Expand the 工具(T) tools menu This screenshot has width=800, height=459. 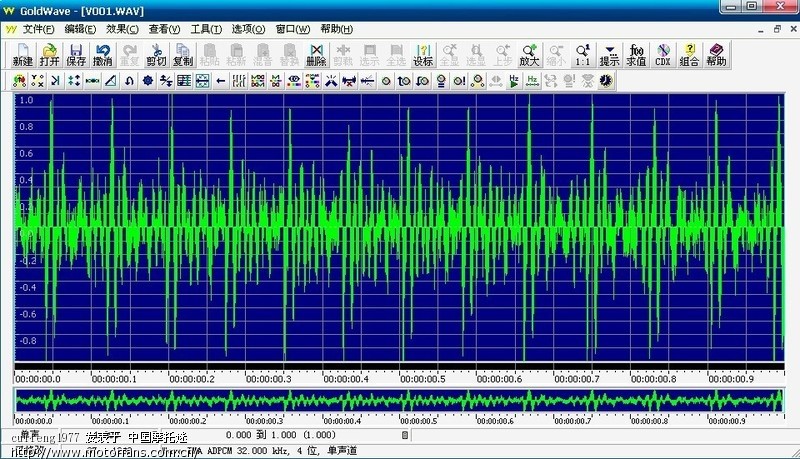[207, 29]
